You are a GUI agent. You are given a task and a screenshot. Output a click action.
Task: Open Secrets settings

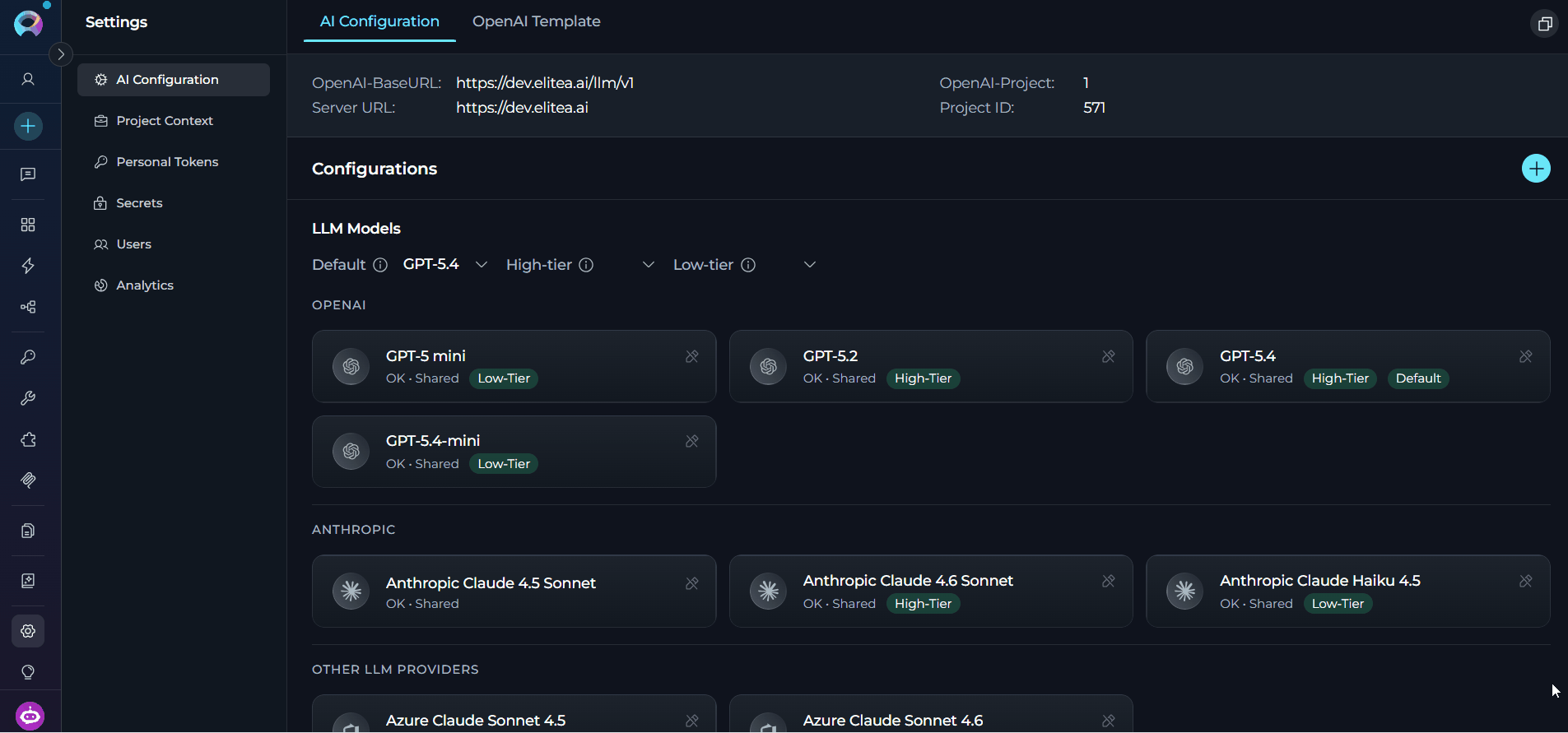pos(174,203)
